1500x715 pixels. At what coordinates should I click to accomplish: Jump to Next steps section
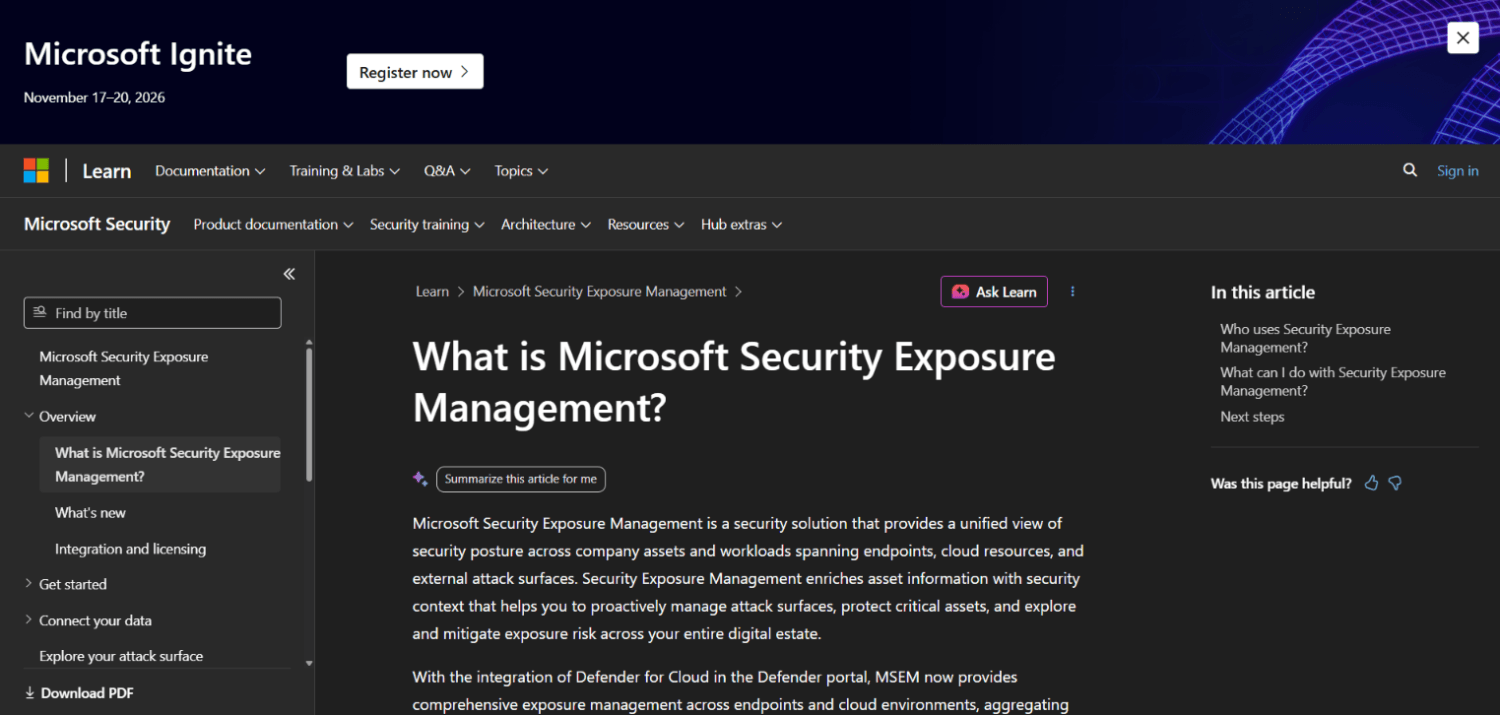click(x=1252, y=417)
